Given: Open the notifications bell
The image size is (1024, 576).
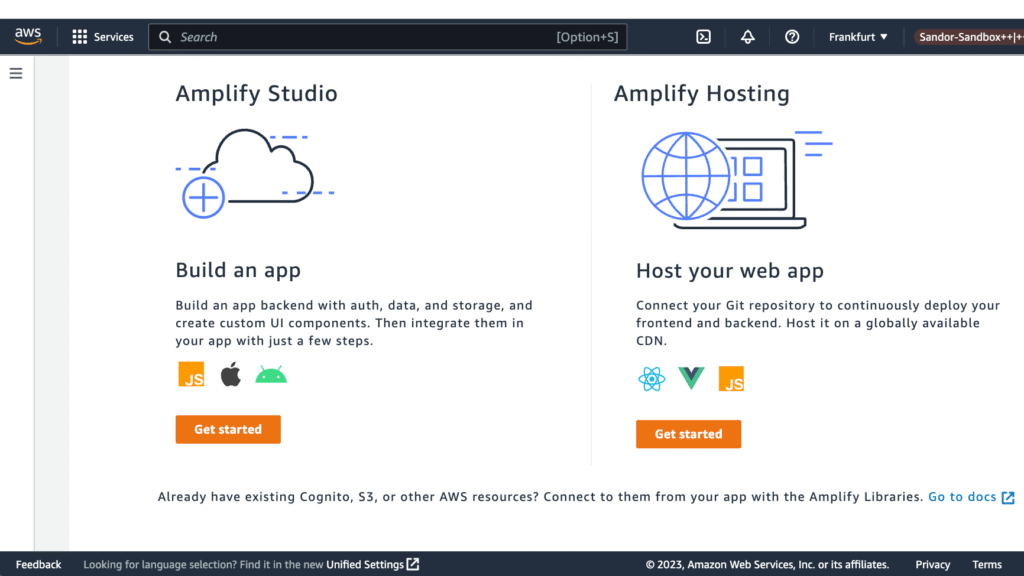Looking at the screenshot, I should [x=748, y=37].
